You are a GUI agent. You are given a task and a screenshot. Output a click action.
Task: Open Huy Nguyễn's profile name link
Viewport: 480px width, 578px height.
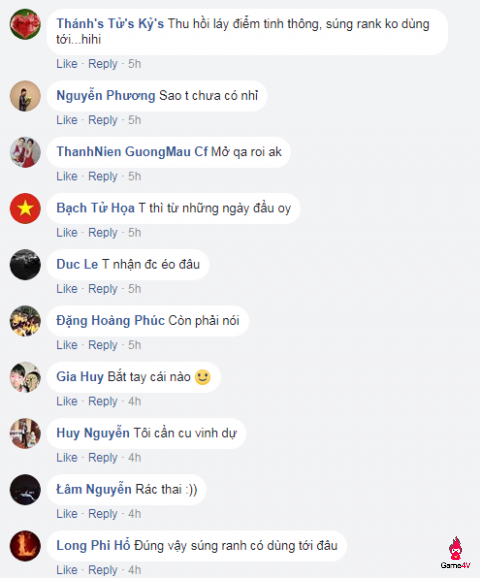tap(93, 433)
